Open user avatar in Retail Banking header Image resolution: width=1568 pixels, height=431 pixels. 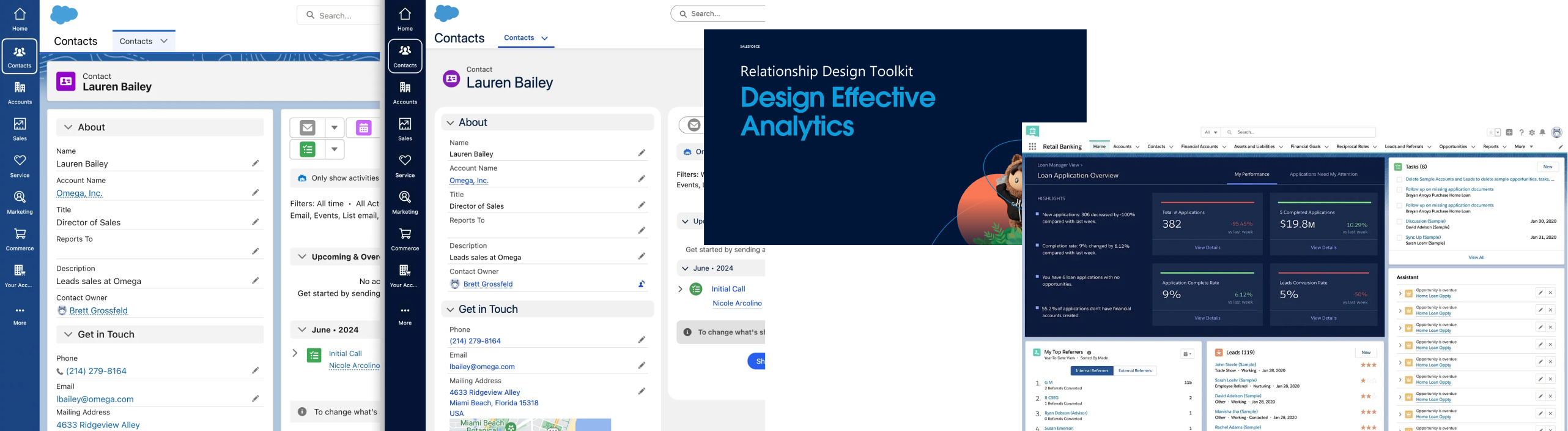pos(1557,132)
